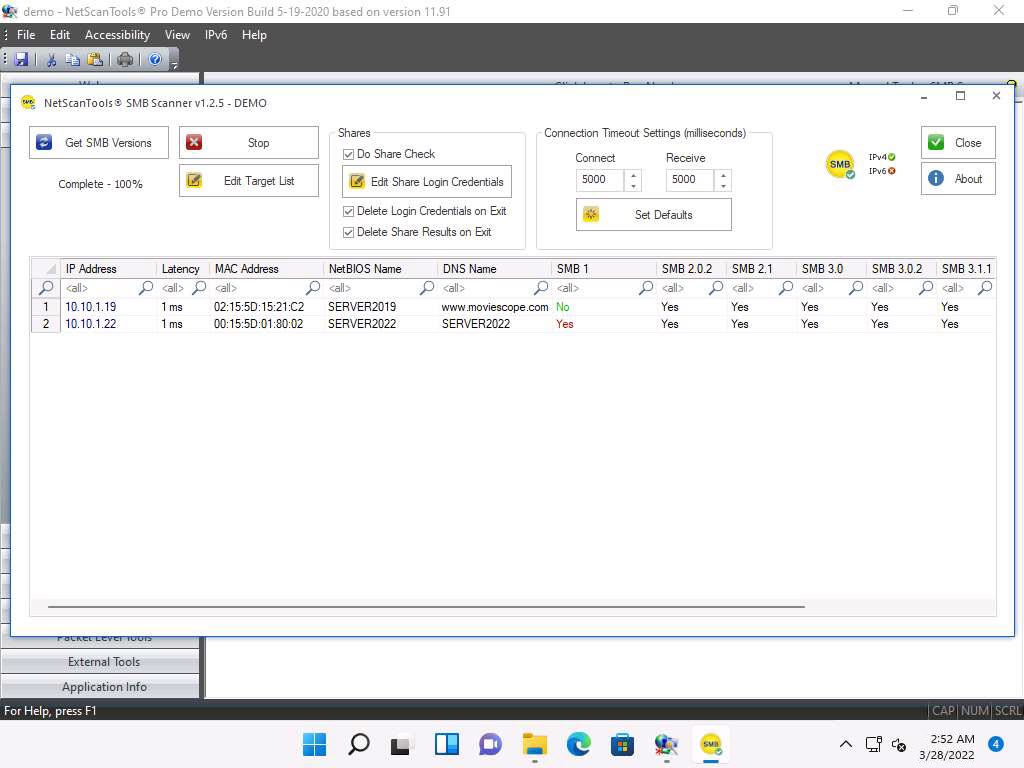Open Microsoft Edge from the taskbar
This screenshot has width=1024, height=768.
point(579,744)
